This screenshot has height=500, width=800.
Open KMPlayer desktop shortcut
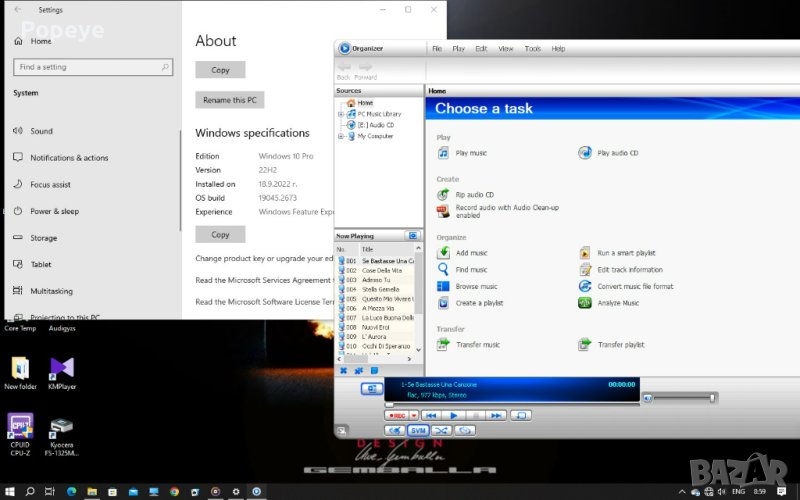pos(62,368)
